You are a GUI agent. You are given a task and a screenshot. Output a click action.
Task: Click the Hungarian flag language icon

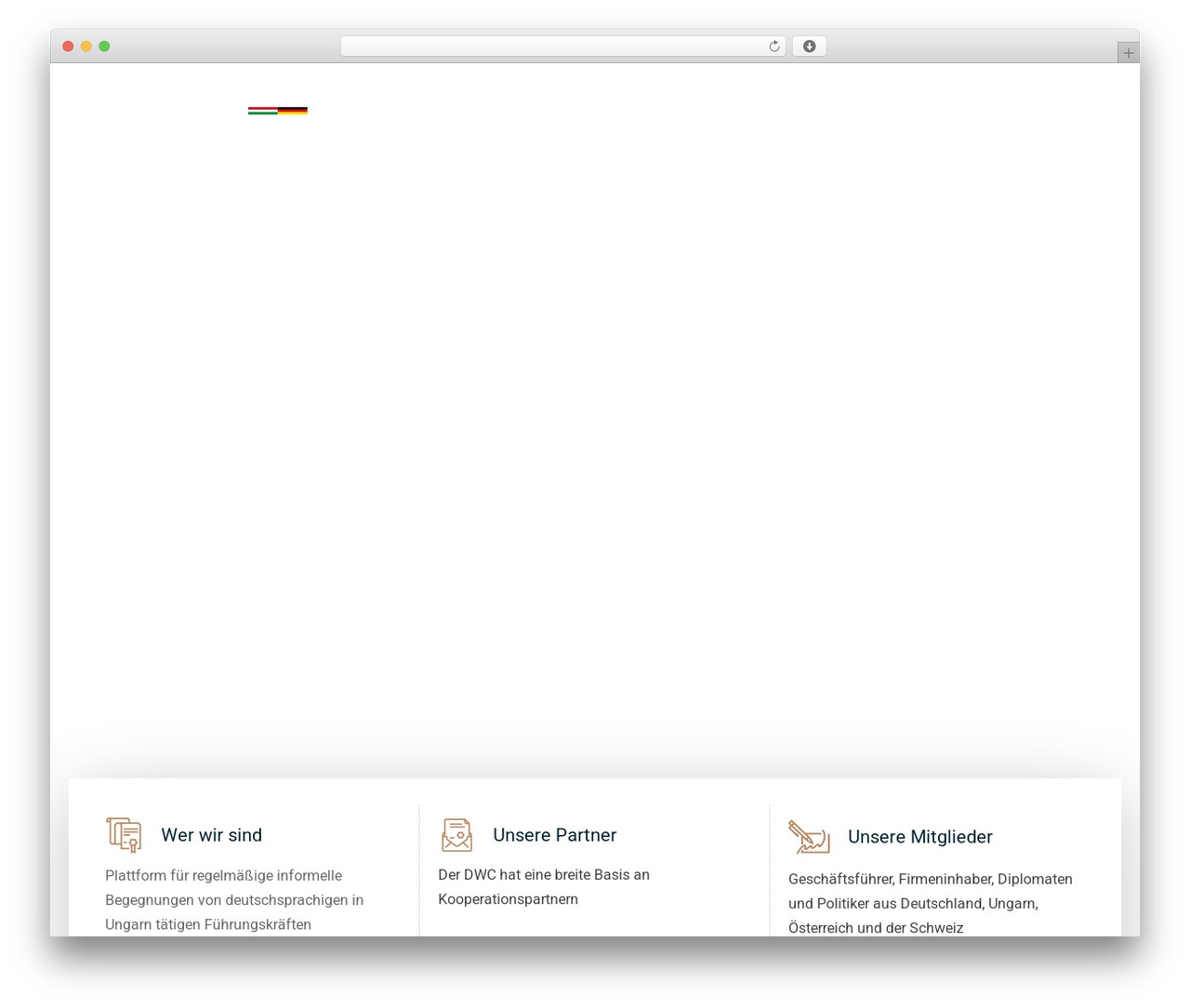tap(262, 111)
